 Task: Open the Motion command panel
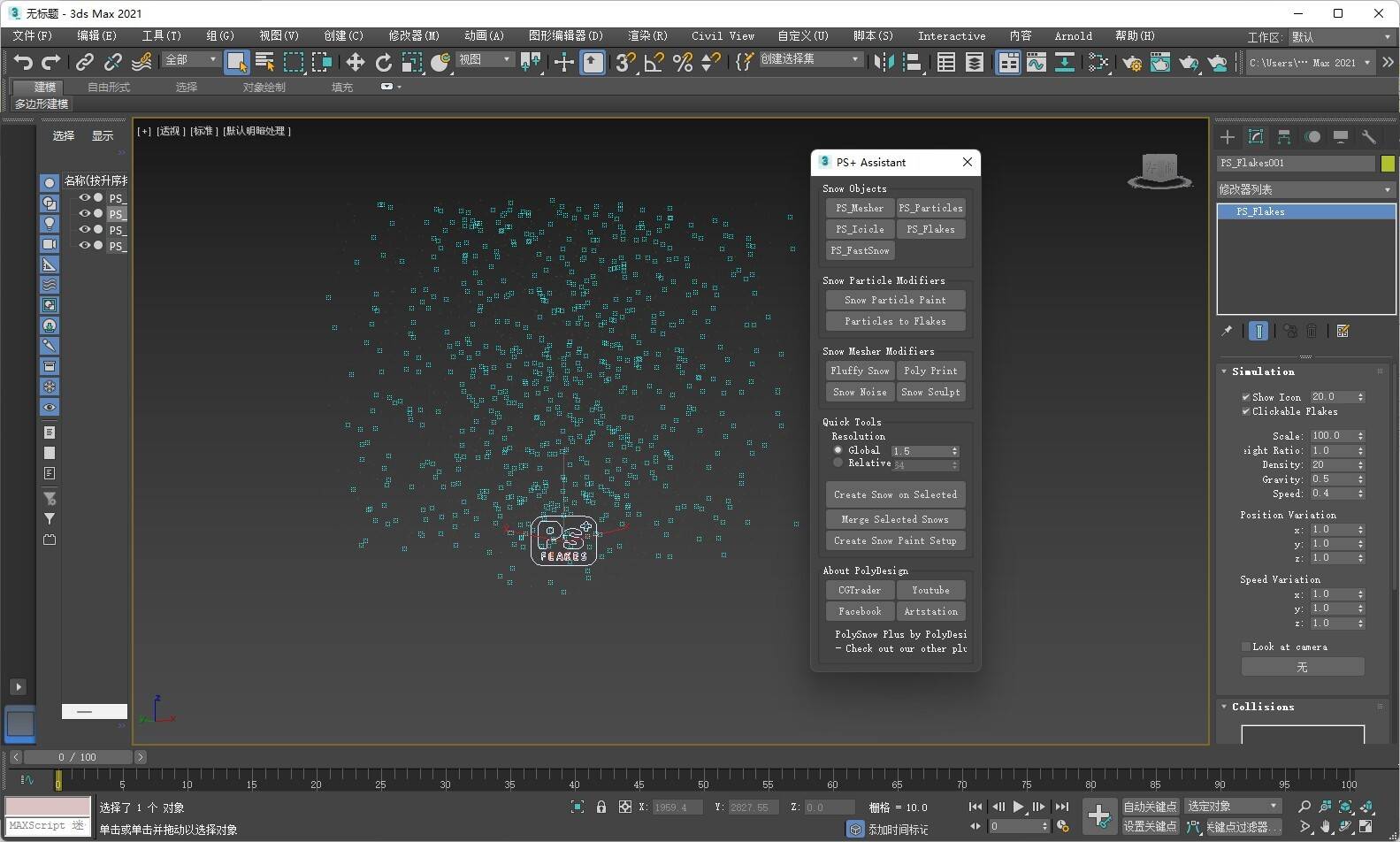click(1312, 136)
